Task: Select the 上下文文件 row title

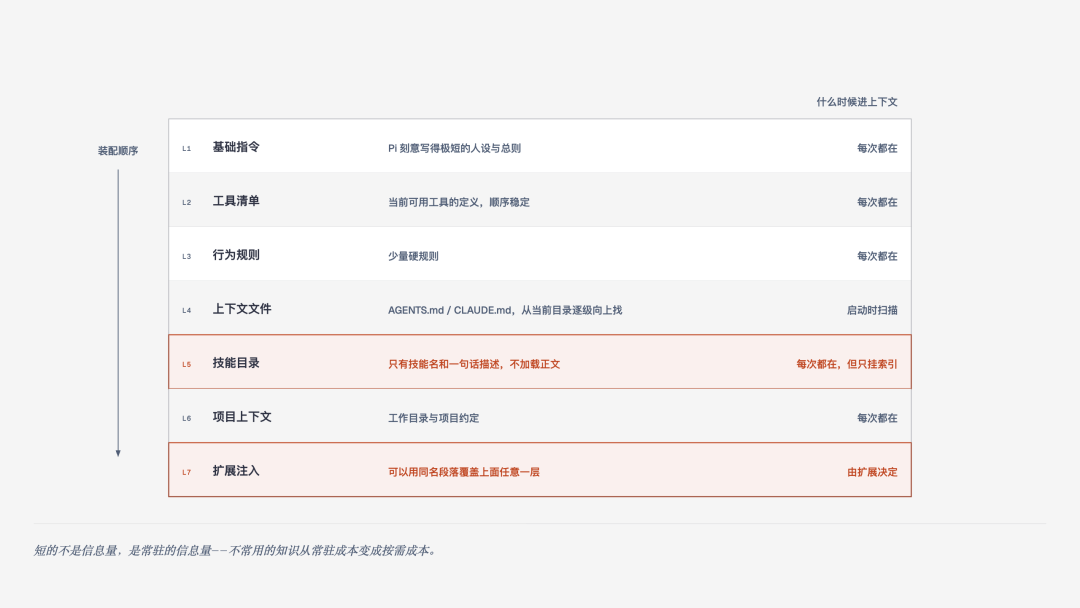Action: click(x=242, y=309)
